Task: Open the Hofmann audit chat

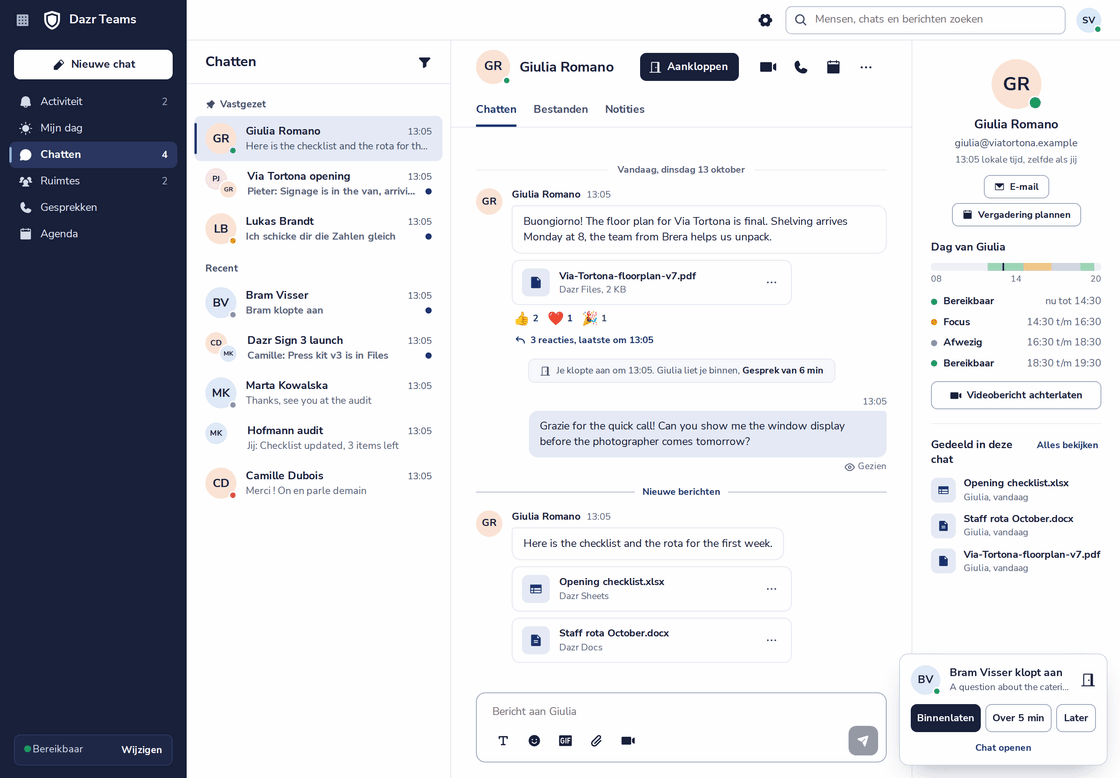Action: (319, 438)
